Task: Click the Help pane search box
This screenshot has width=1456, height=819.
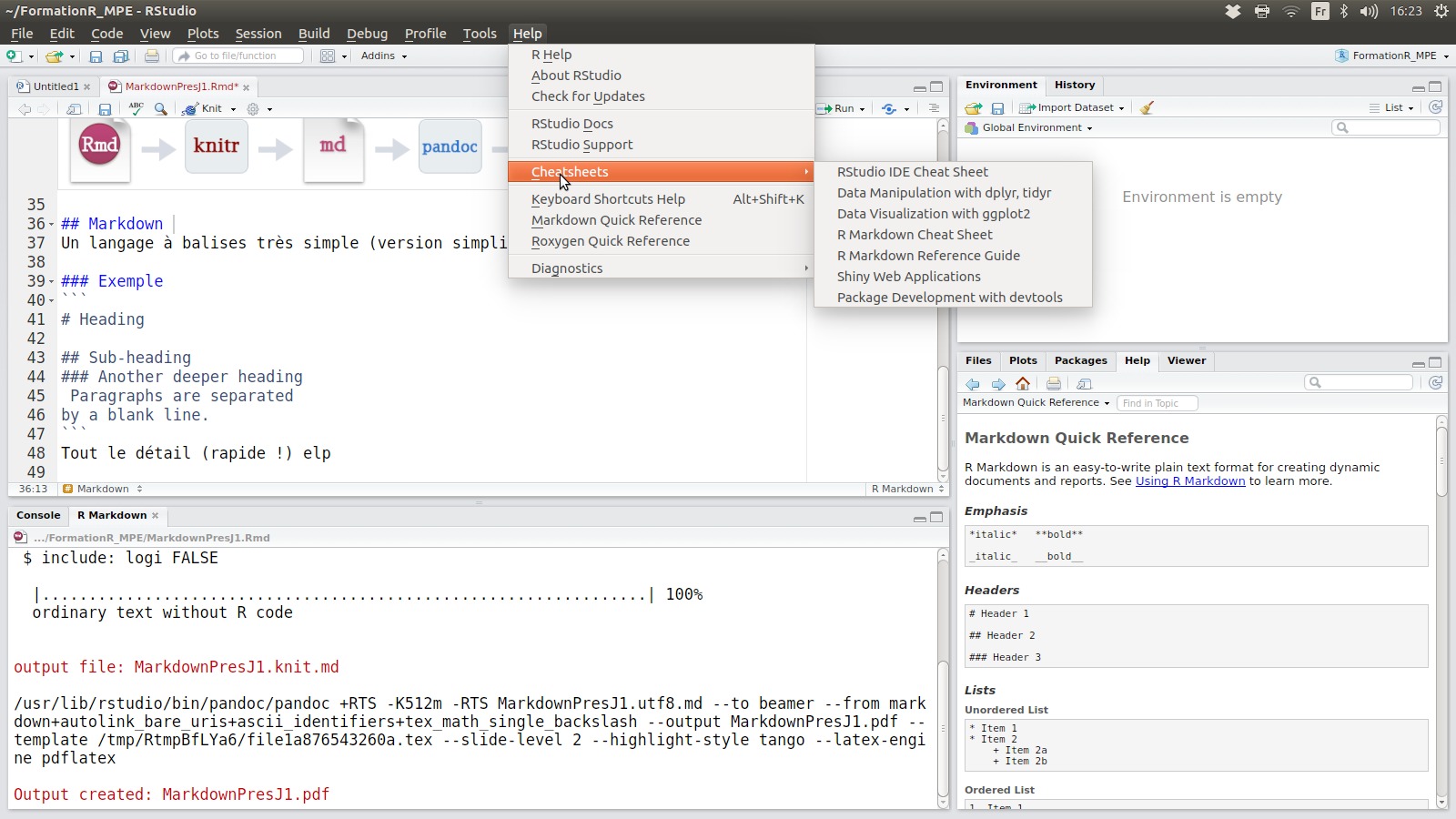Action: coord(1360,382)
